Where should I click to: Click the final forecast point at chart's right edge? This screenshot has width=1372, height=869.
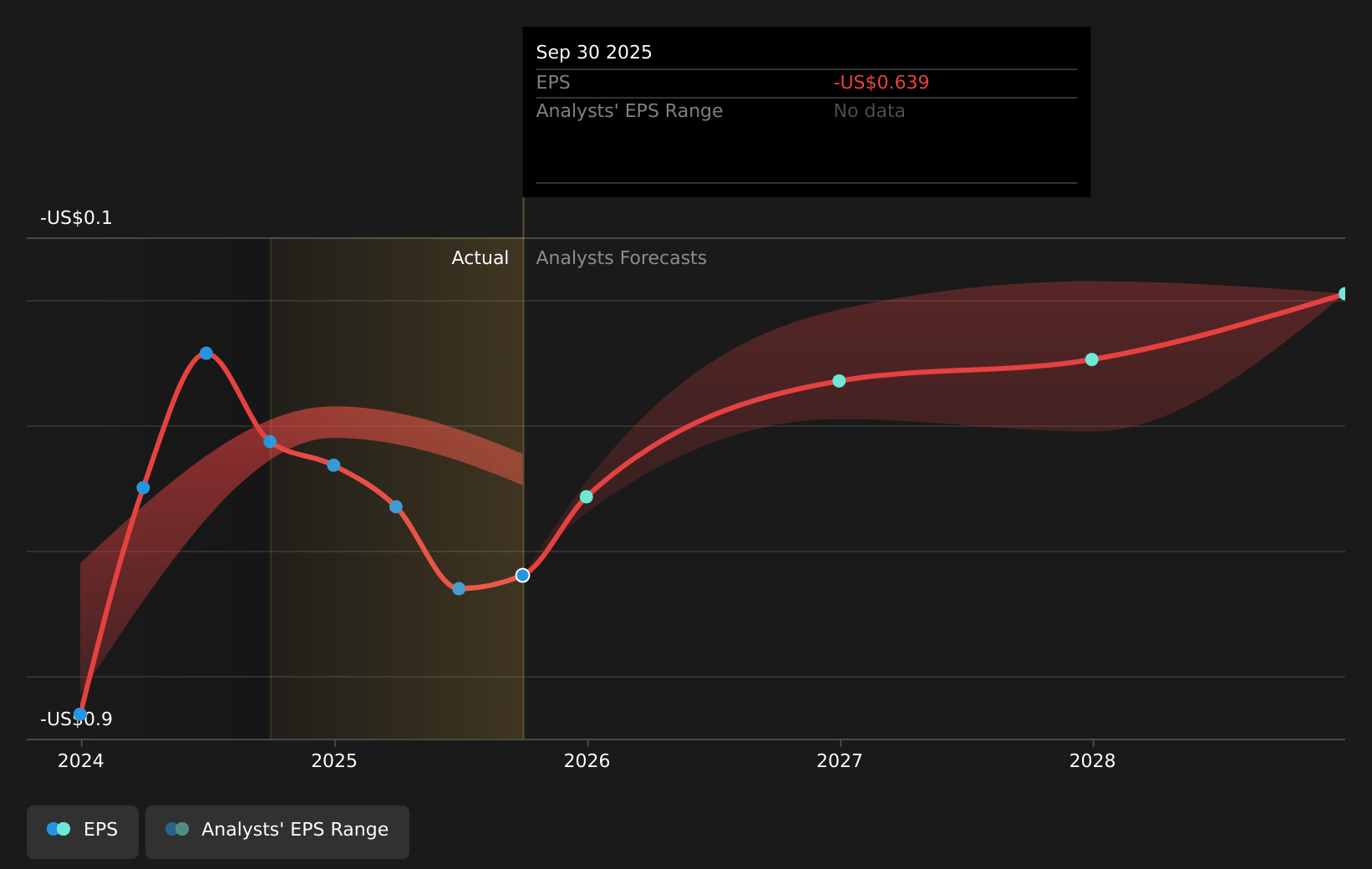pos(1344,294)
